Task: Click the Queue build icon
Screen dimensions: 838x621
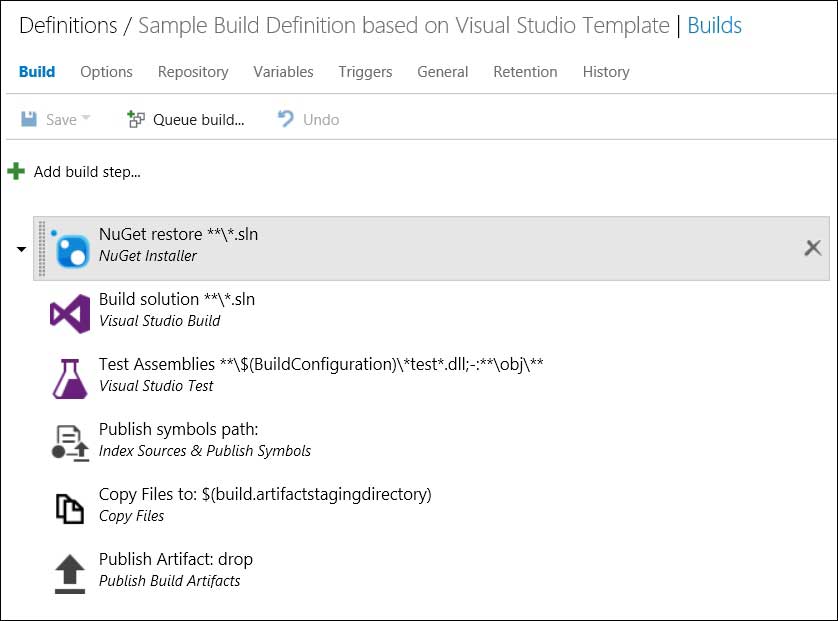Action: (136, 120)
